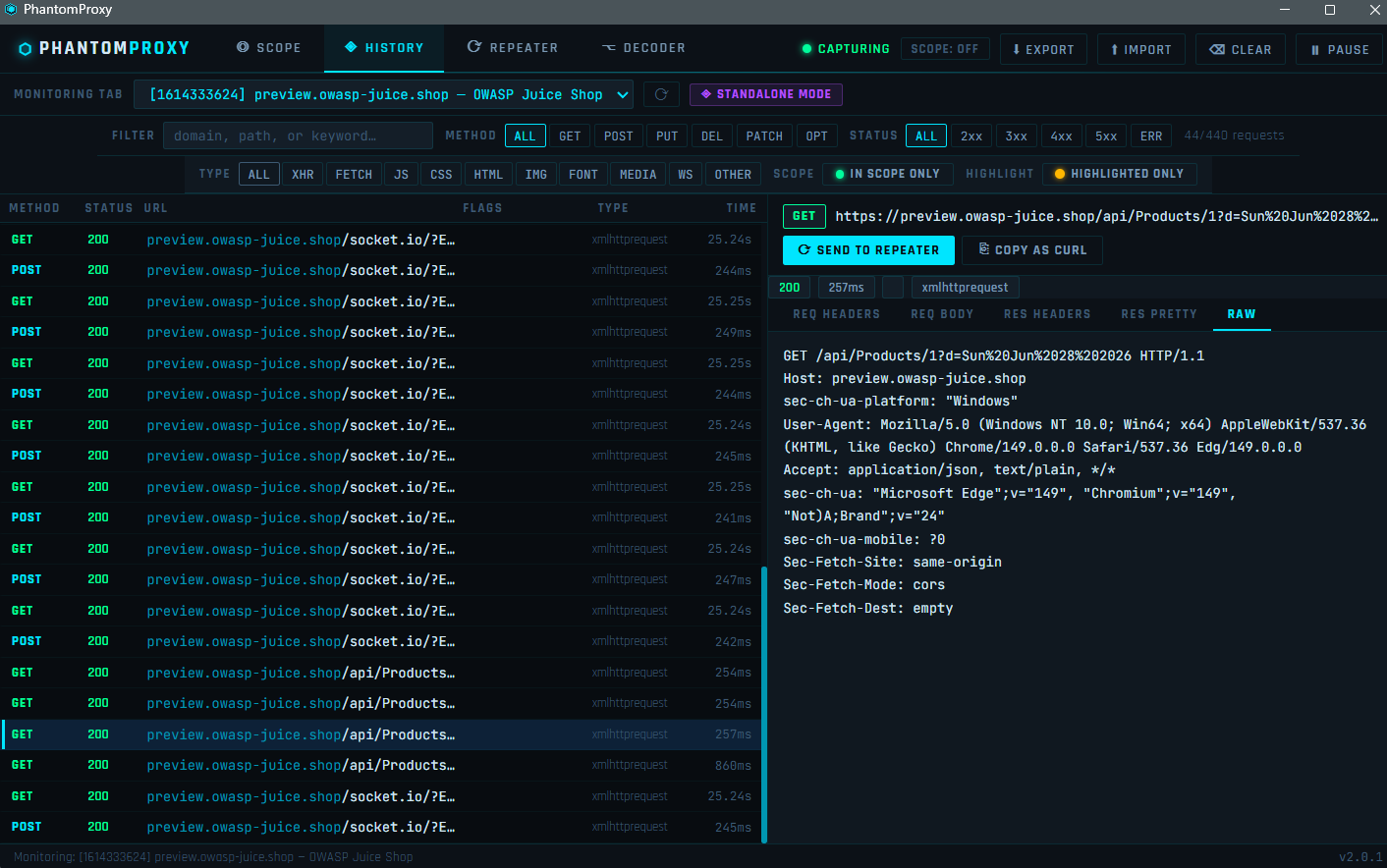The width and height of the screenshot is (1387, 868).
Task: Filter by IMG type
Action: click(x=535, y=174)
